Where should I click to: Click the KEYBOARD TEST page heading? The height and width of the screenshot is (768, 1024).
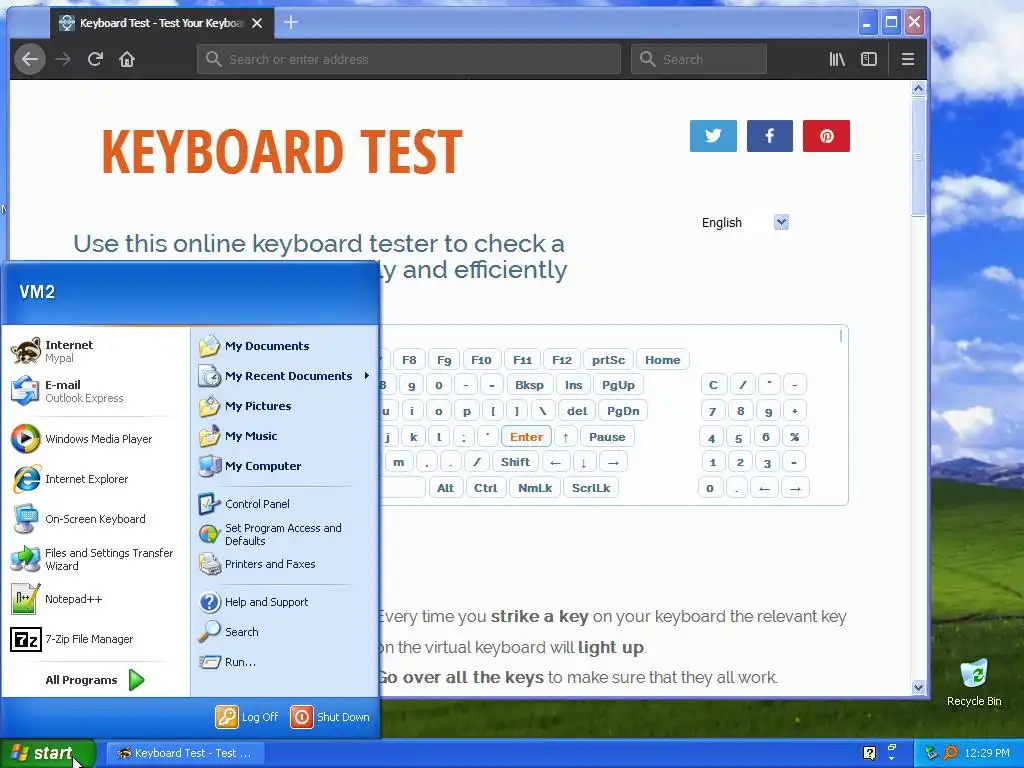point(282,152)
